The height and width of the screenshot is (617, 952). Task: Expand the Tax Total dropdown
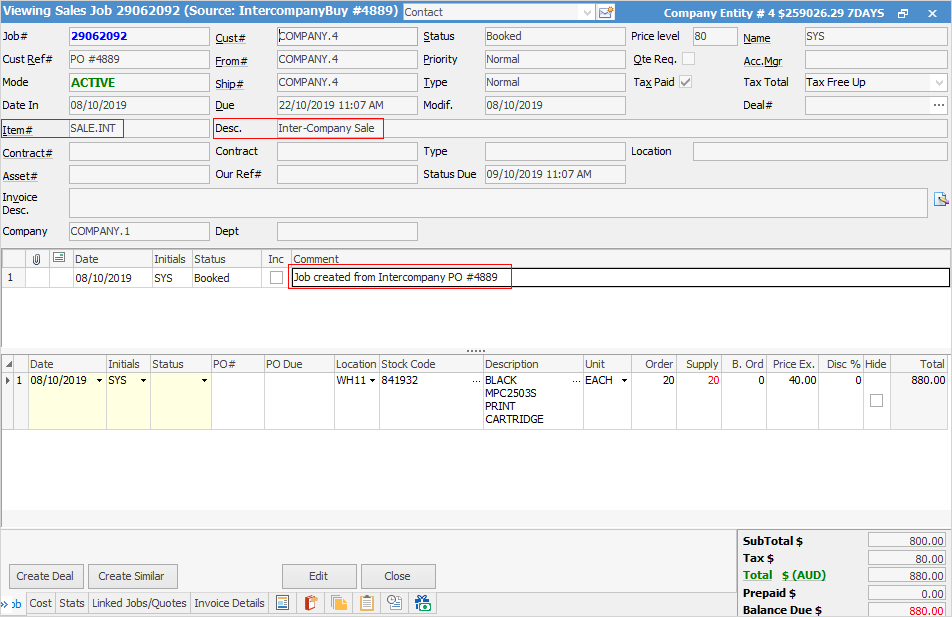pyautogui.click(x=939, y=82)
